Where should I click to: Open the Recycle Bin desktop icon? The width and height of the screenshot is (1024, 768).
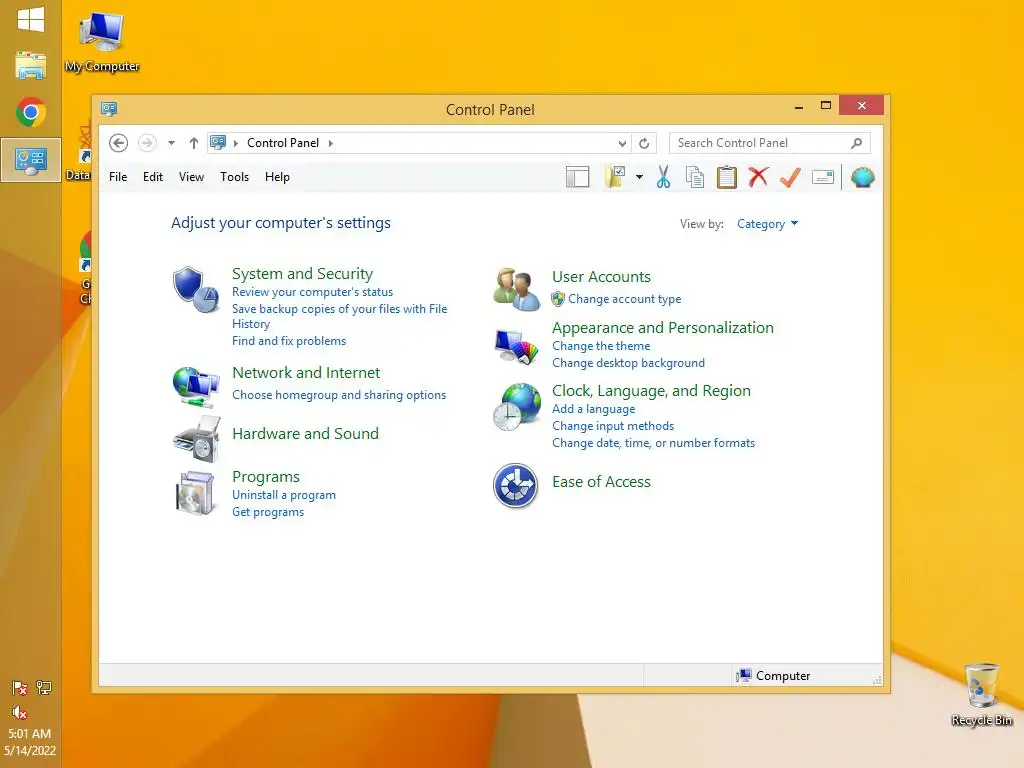click(982, 694)
